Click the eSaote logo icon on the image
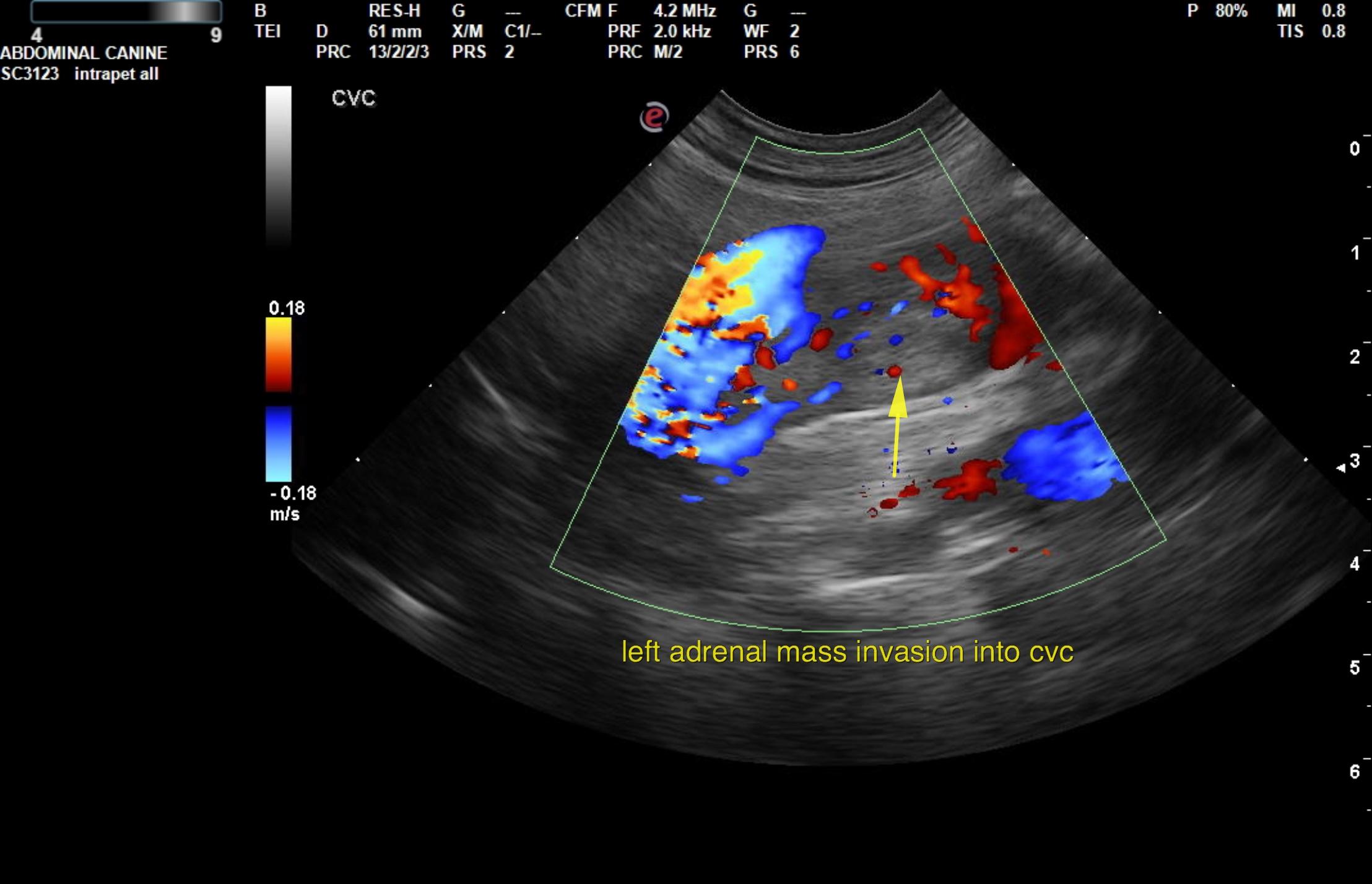The image size is (1372, 884). click(655, 116)
